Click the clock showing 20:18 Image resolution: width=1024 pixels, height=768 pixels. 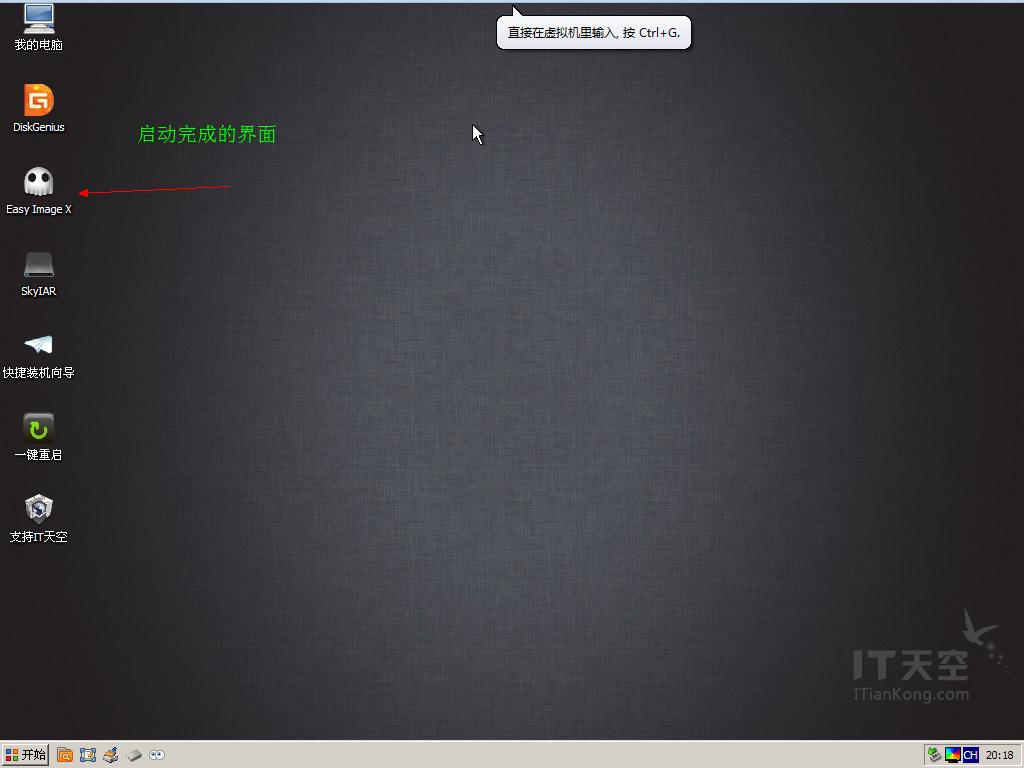(x=999, y=755)
